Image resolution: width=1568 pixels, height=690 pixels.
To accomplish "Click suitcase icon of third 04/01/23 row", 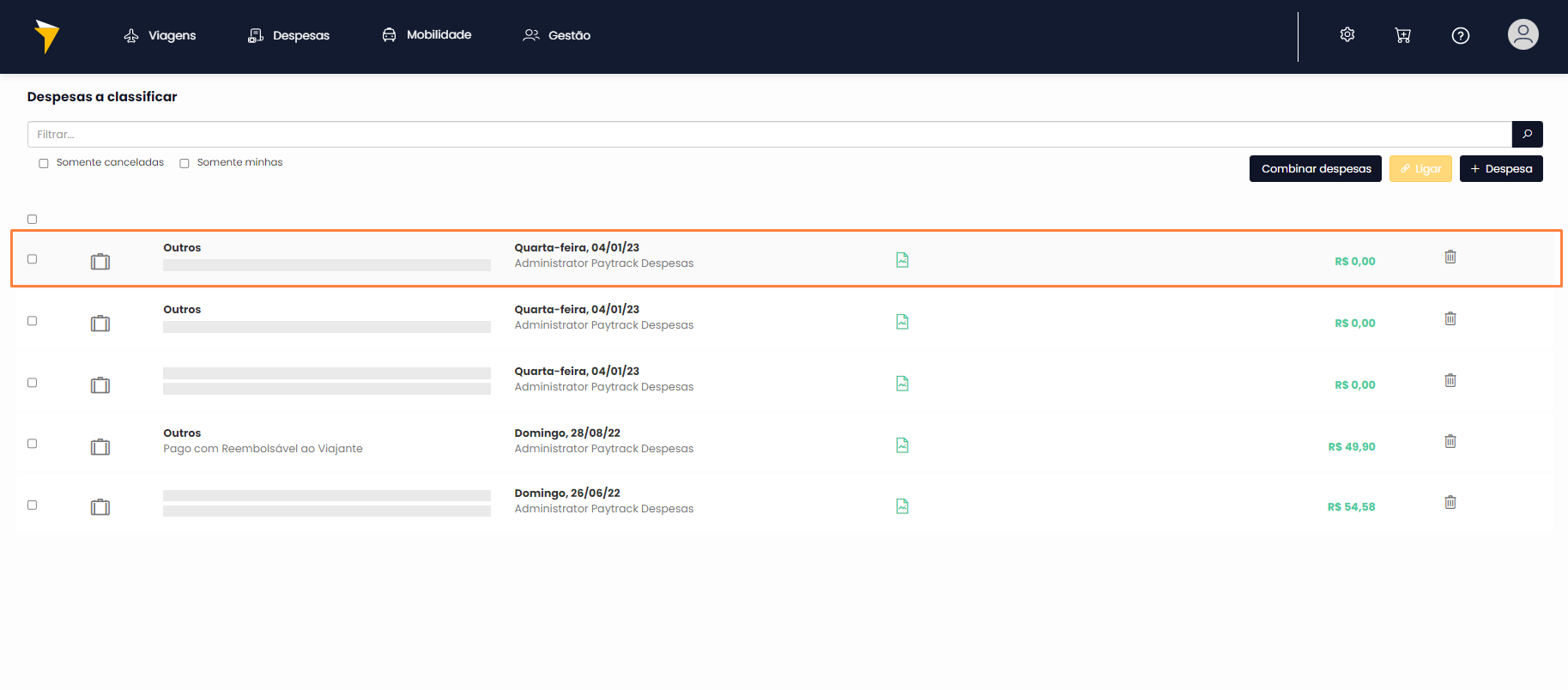I will coord(100,384).
